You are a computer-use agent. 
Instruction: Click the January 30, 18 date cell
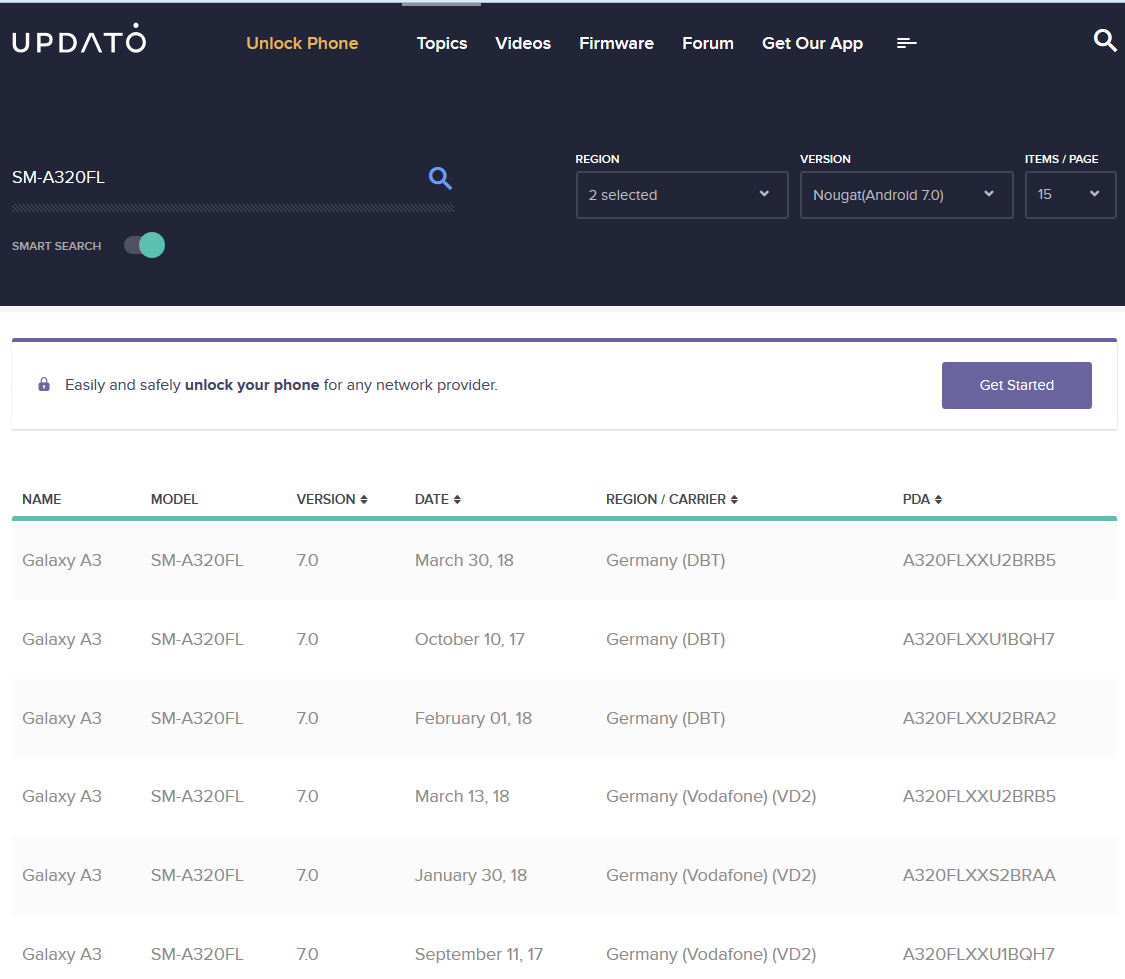(x=471, y=875)
